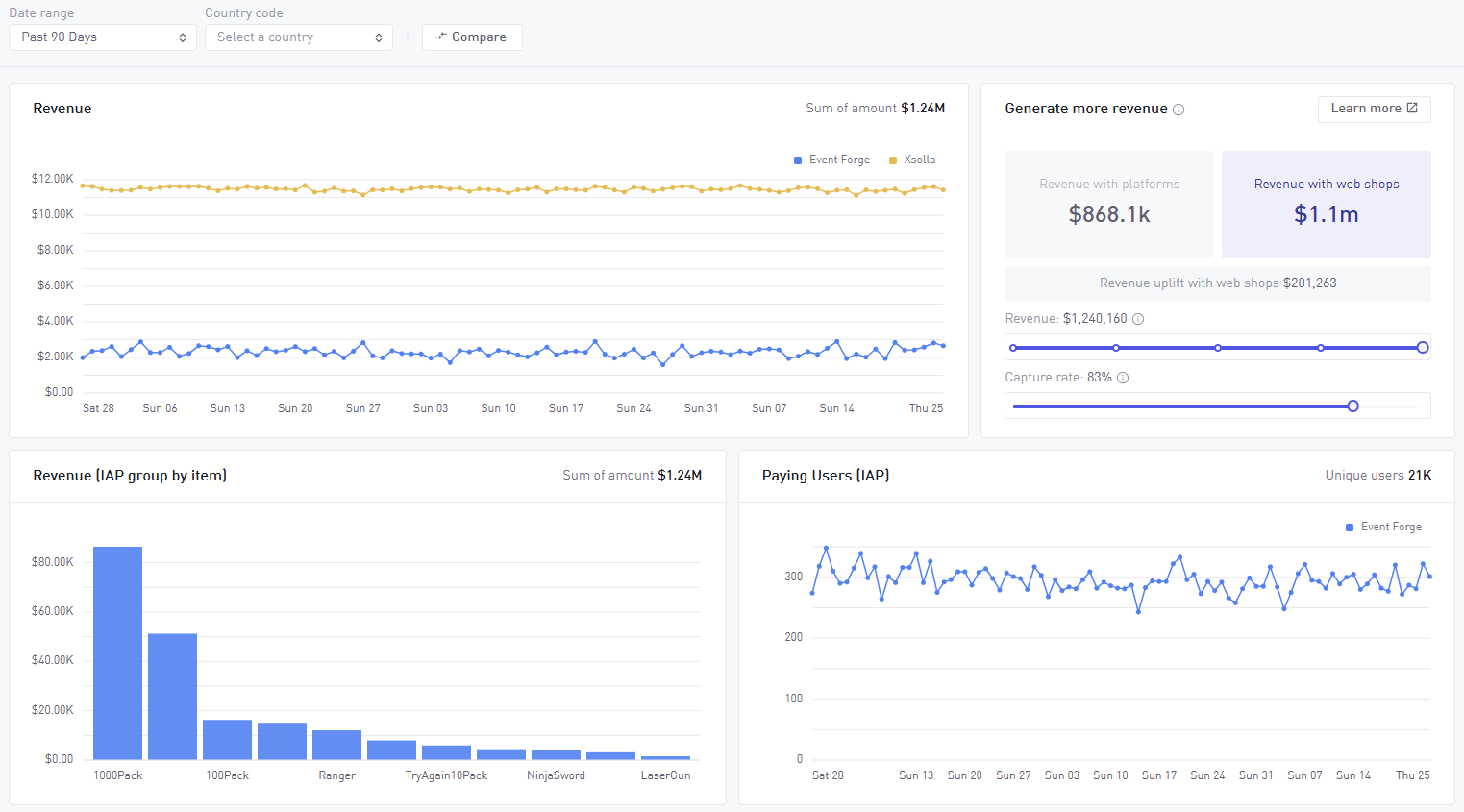The image size is (1464, 812).
Task: Click info icon next to Capture rate 83%
Action: (1123, 378)
